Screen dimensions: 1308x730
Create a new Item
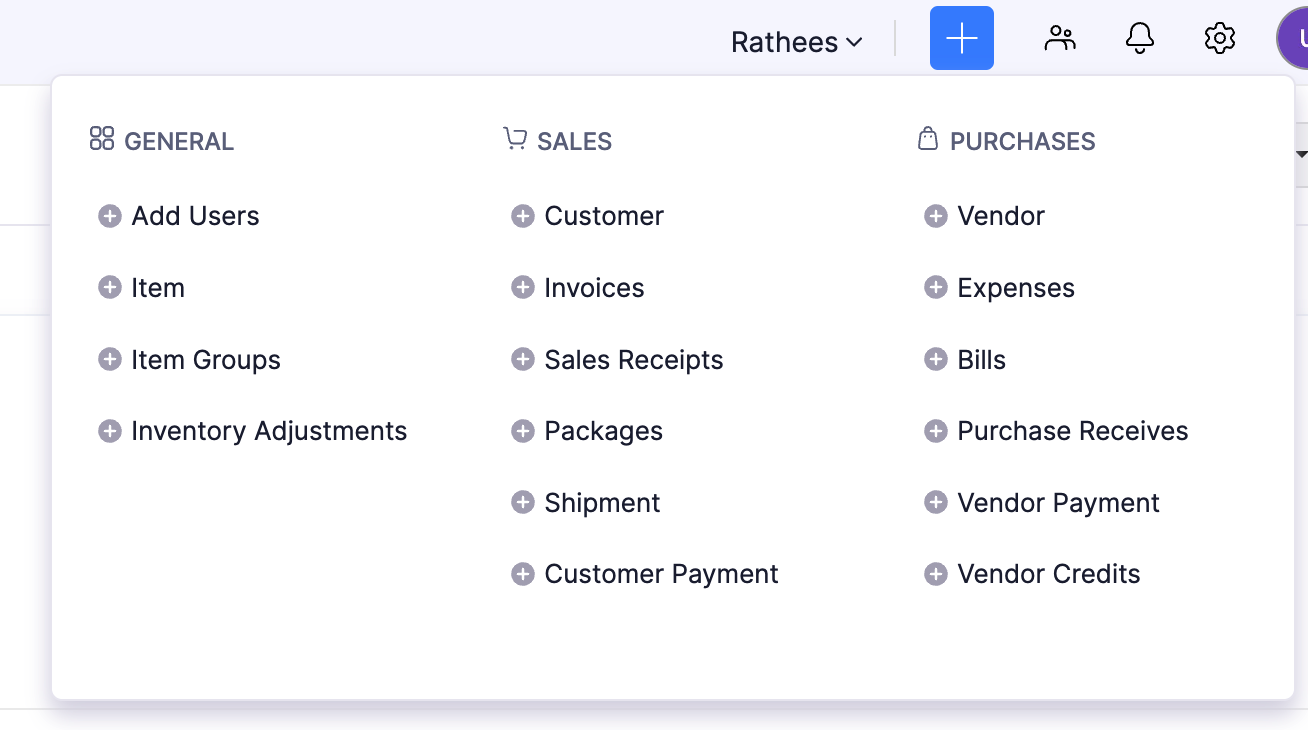[x=157, y=288]
